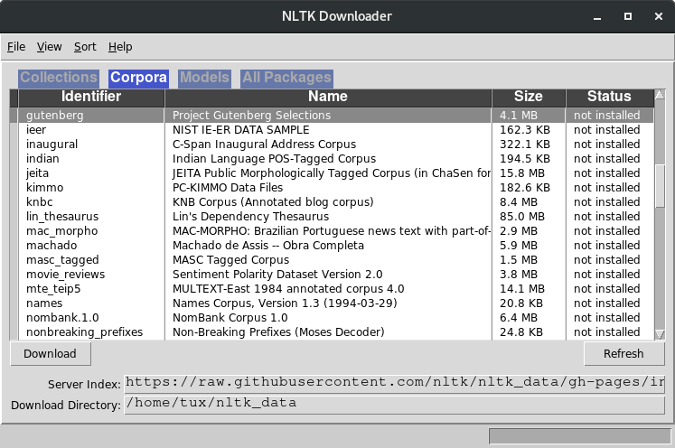Select the machado package
The height and width of the screenshot is (448, 675).
52,245
